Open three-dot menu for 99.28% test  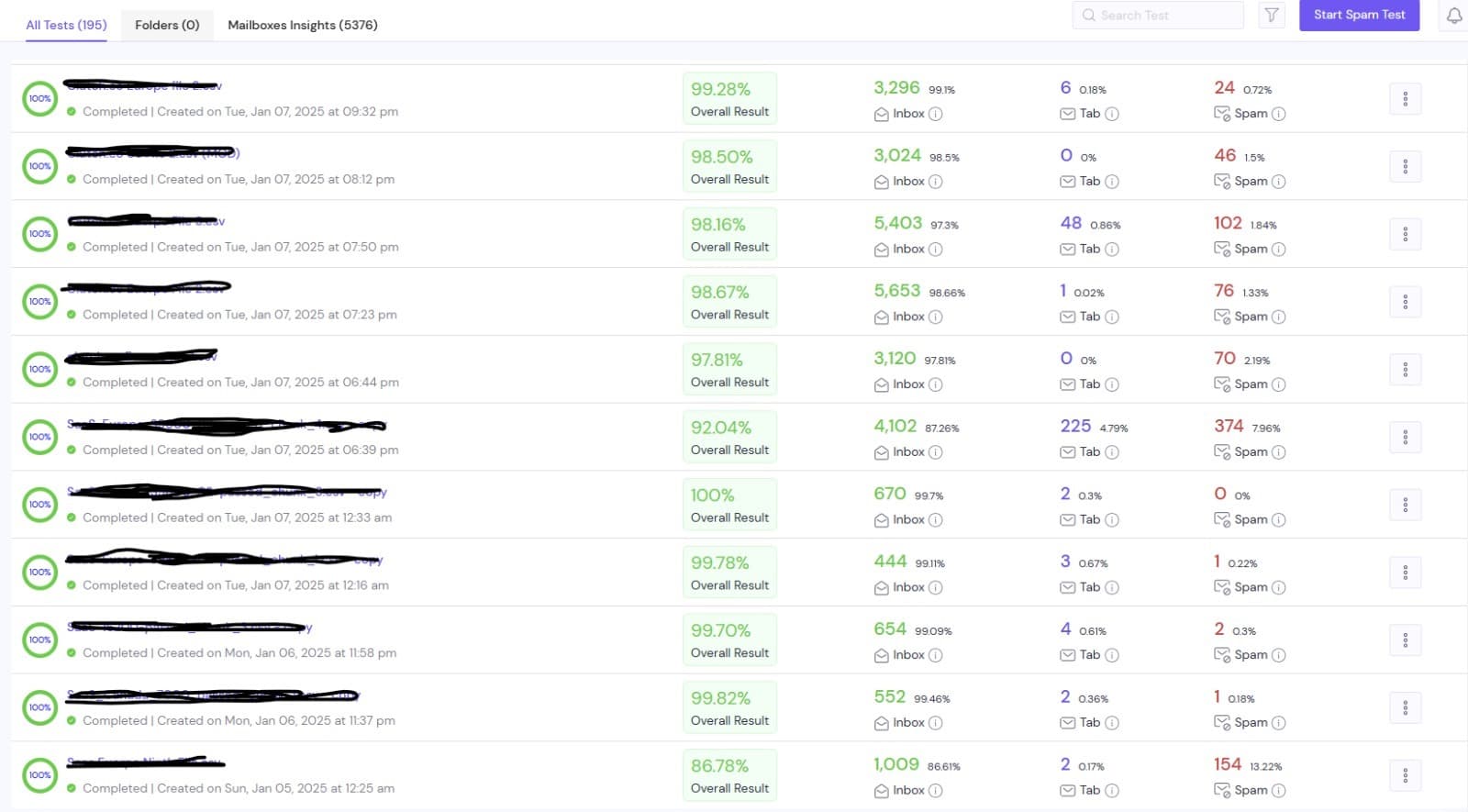click(1405, 99)
